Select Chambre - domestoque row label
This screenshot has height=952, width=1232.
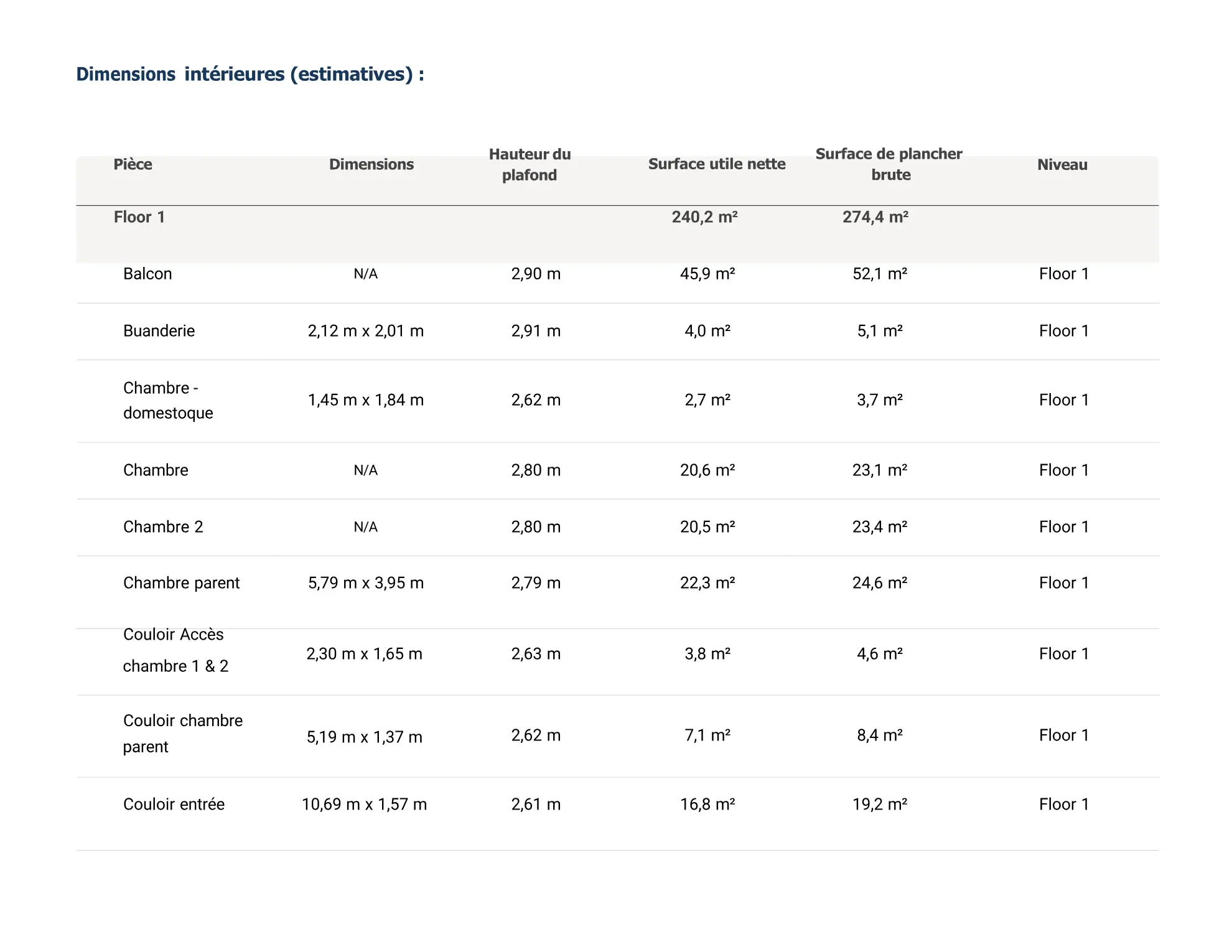click(x=168, y=400)
